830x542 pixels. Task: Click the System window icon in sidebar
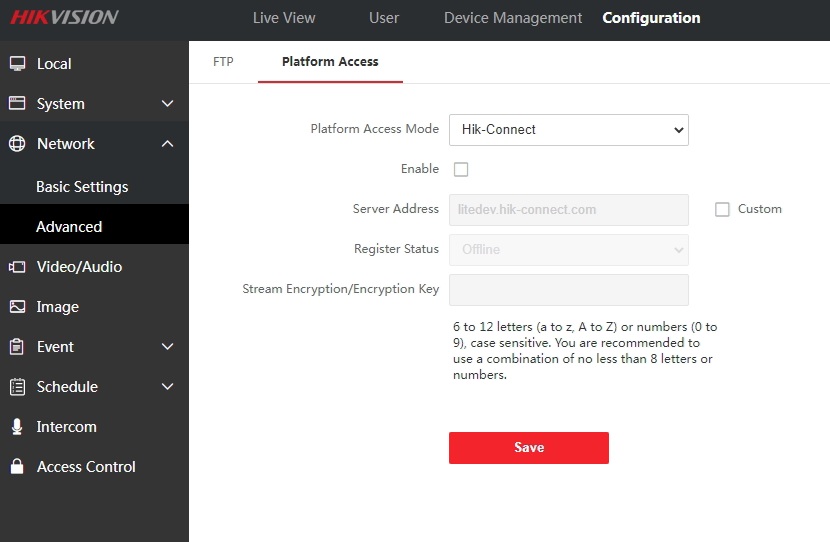[x=17, y=104]
